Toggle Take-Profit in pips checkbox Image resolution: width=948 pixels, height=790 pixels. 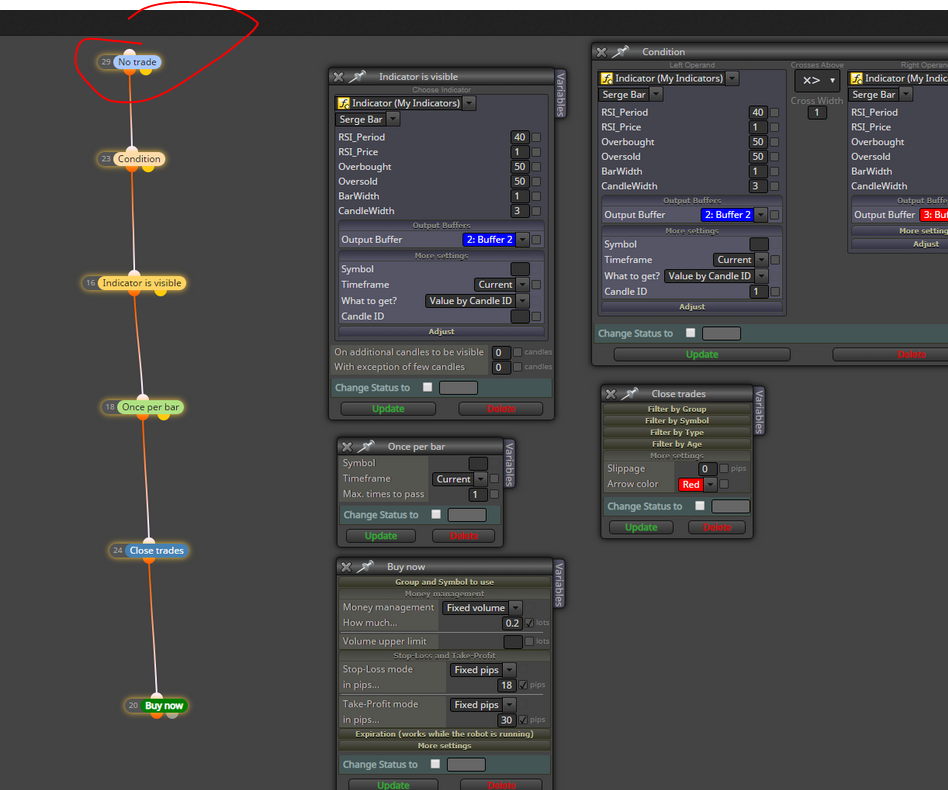click(x=524, y=720)
